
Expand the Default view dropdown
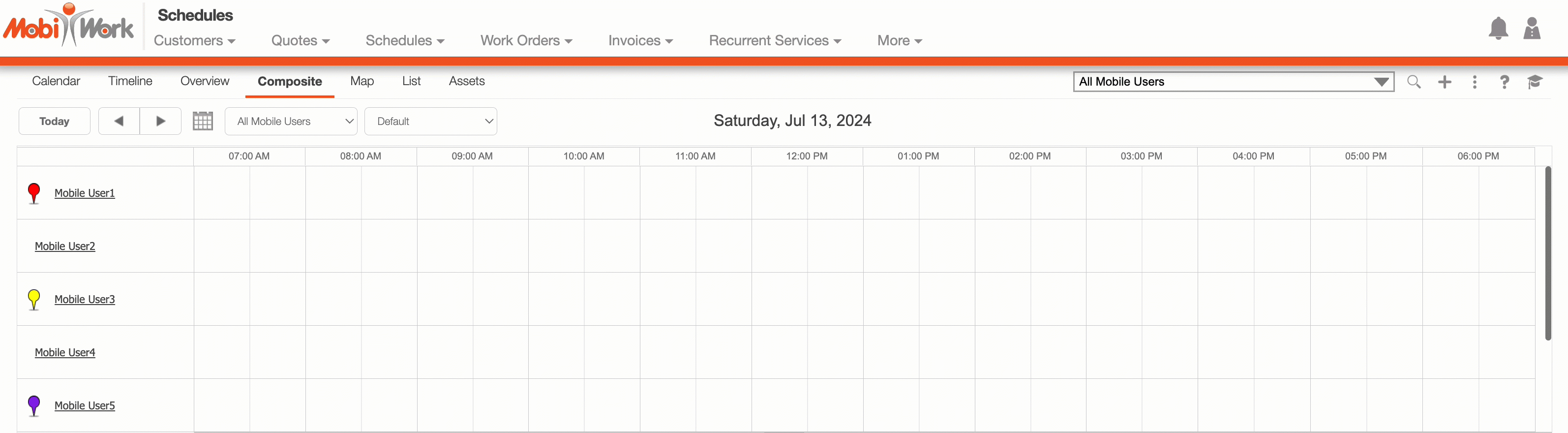click(430, 121)
